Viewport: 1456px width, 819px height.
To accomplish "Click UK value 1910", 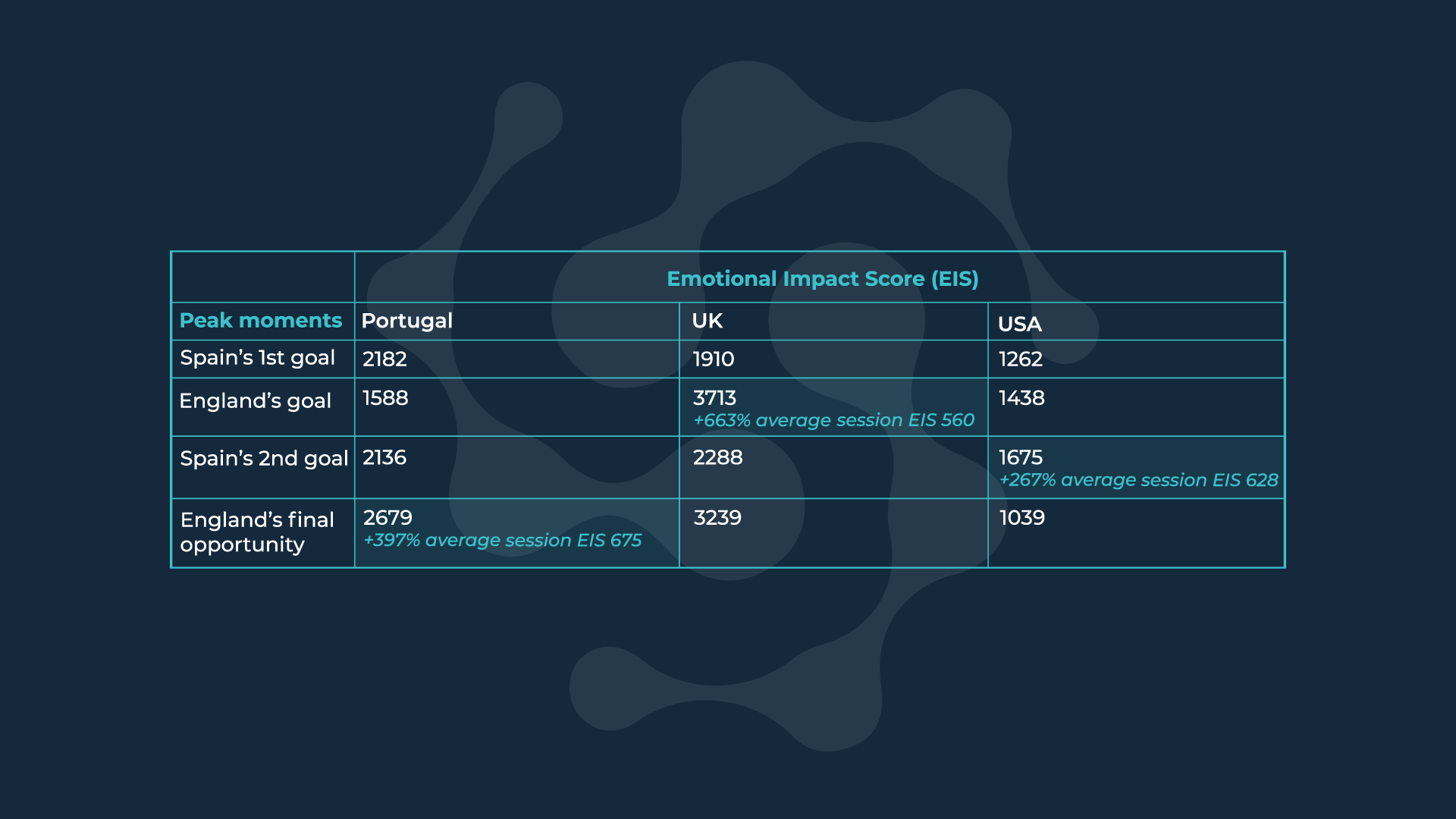I will [x=713, y=359].
